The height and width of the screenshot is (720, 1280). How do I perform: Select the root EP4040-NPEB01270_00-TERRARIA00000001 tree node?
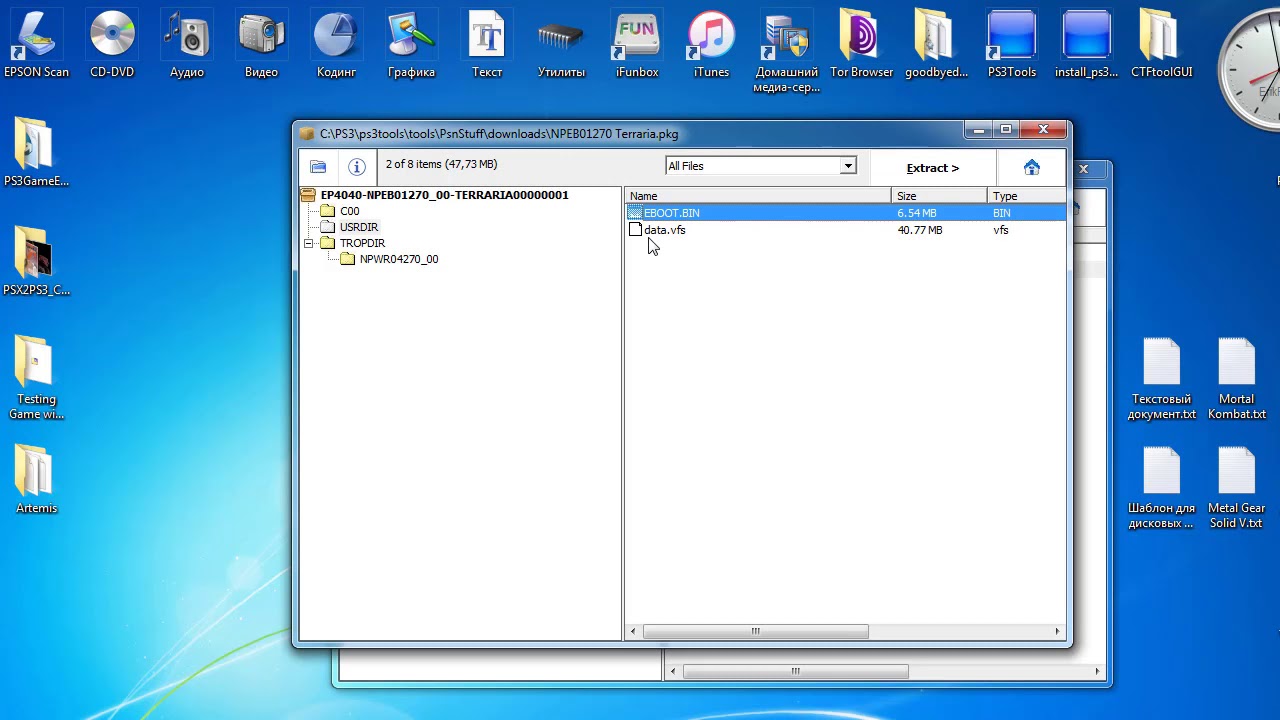[444, 195]
